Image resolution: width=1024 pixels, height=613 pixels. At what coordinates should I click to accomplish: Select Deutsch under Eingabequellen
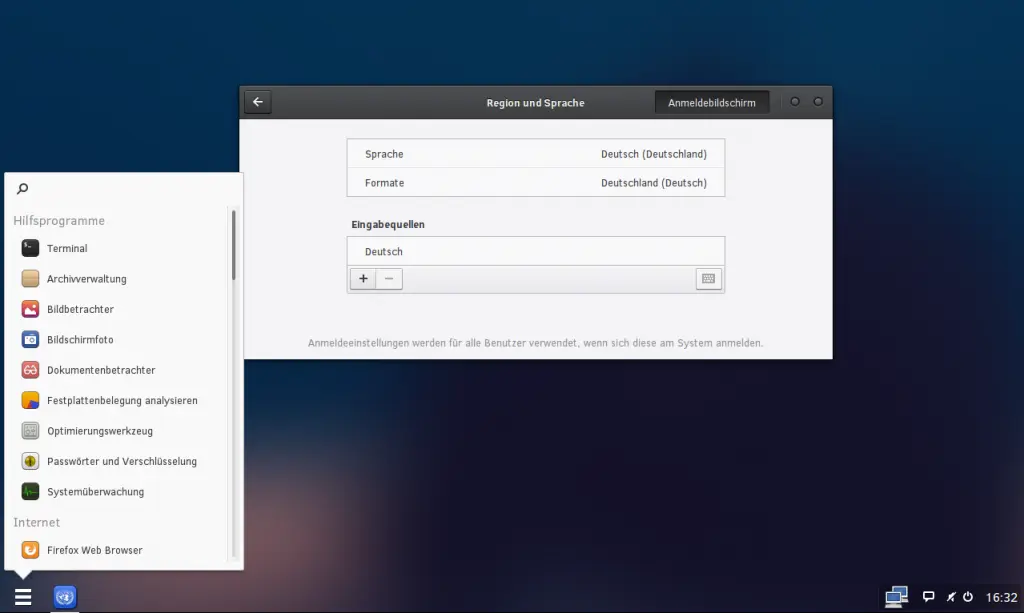coord(535,251)
